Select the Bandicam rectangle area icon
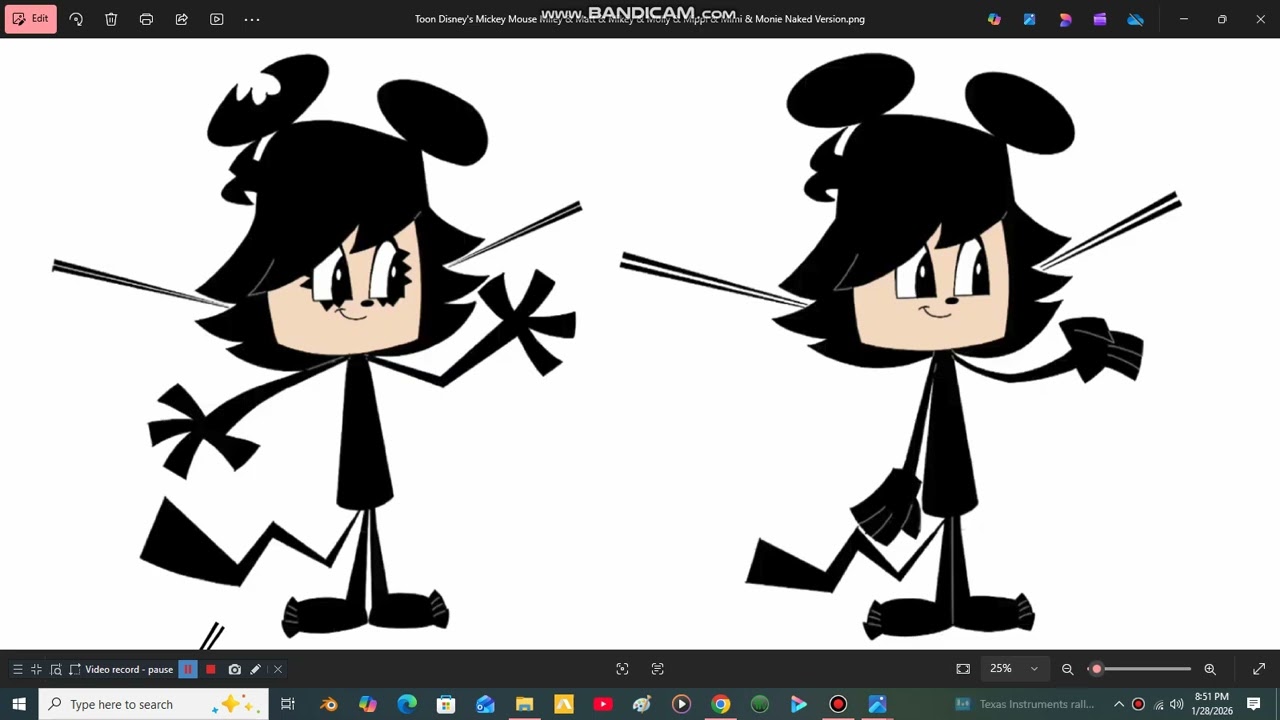Image resolution: width=1280 pixels, height=720 pixels. [75, 669]
